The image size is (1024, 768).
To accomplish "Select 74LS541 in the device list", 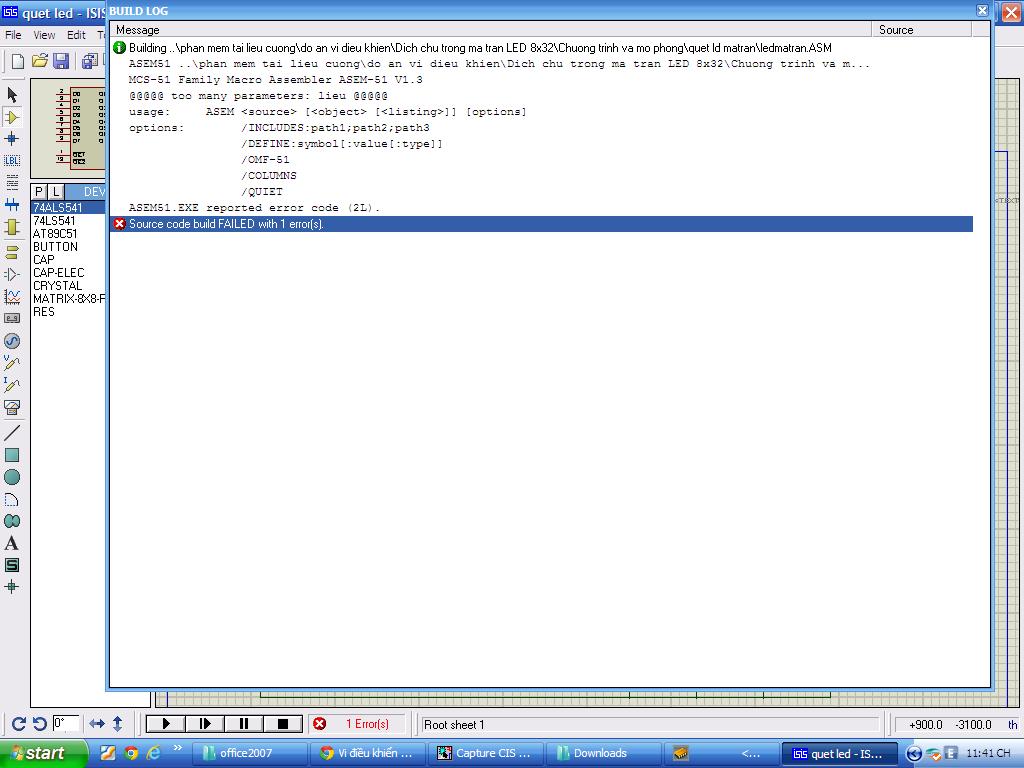I will (x=68, y=221).
